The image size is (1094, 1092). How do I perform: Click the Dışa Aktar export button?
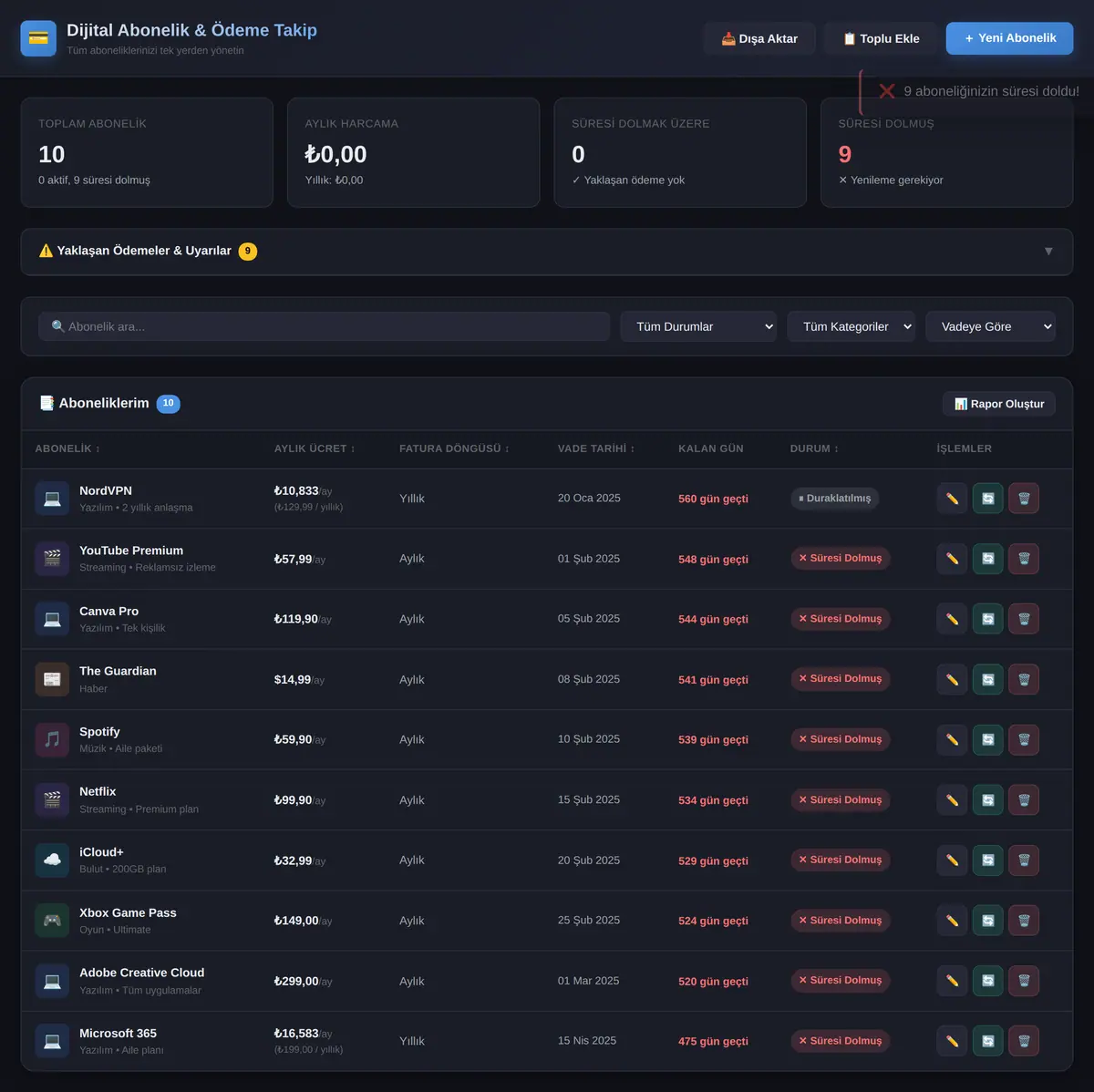759,38
